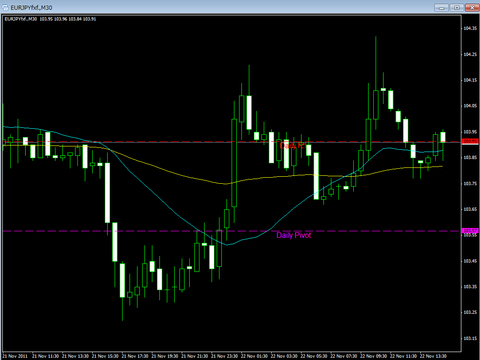Select the Daily Pivot label
This screenshot has width=480, height=360.
pos(294,235)
